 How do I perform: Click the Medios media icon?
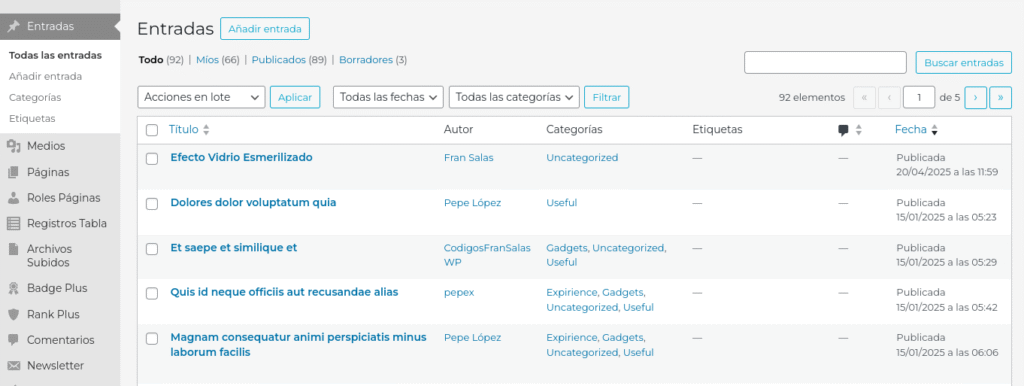click(x=13, y=146)
